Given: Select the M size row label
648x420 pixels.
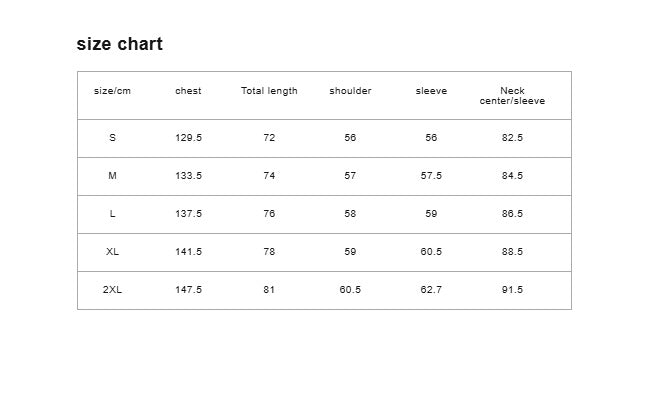Looking at the screenshot, I should 112,176.
